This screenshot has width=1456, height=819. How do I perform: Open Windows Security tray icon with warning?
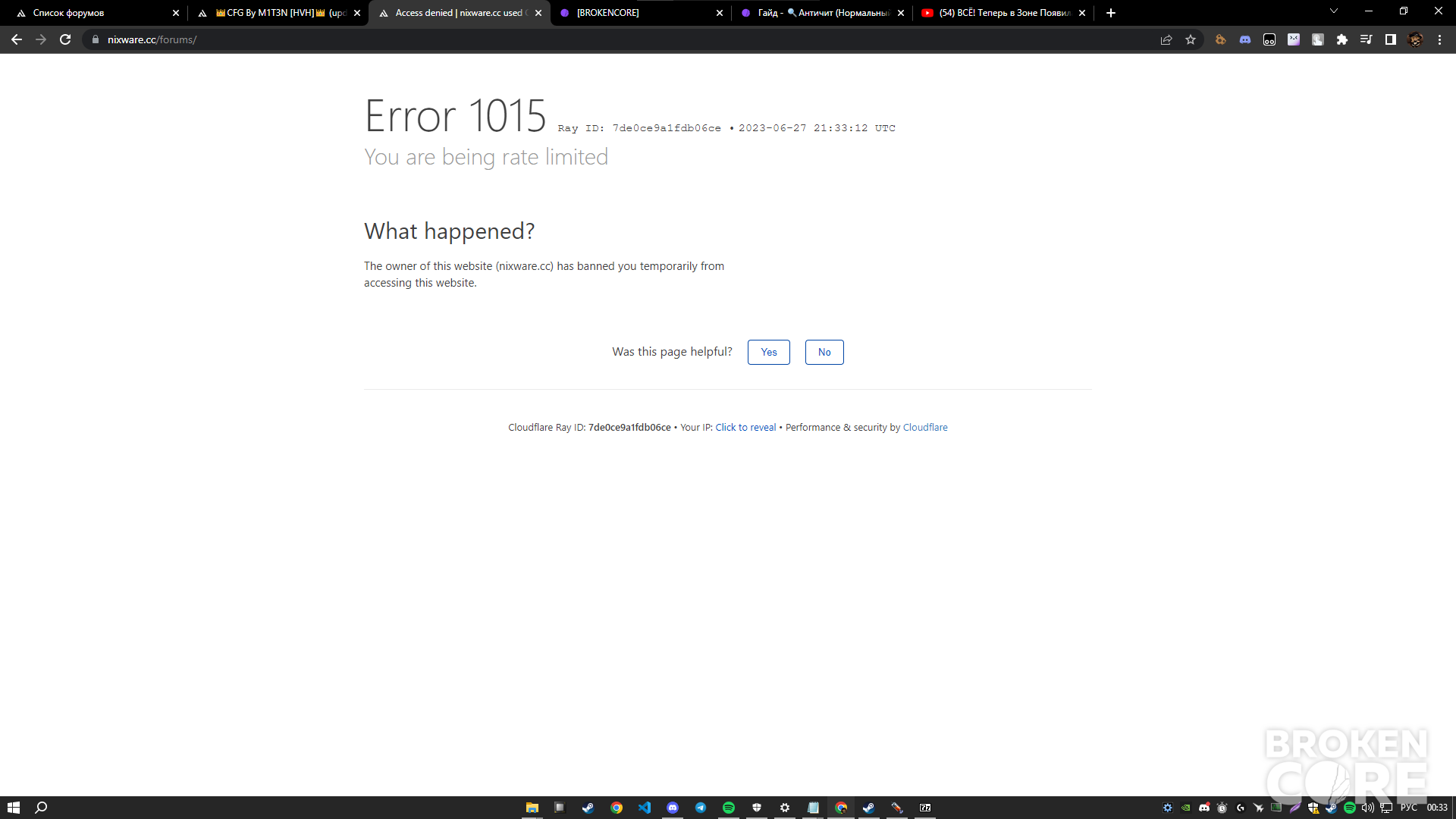coord(1313,808)
